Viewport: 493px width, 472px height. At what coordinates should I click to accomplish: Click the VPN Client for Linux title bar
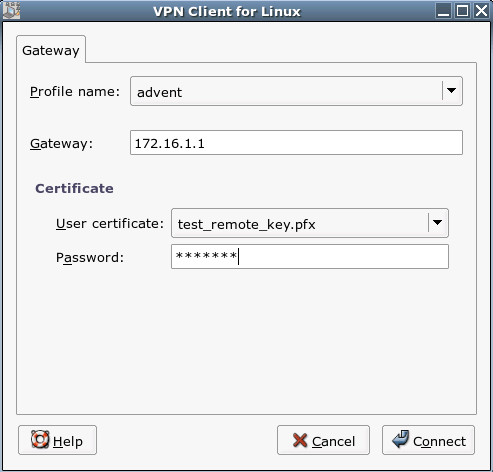pos(227,11)
